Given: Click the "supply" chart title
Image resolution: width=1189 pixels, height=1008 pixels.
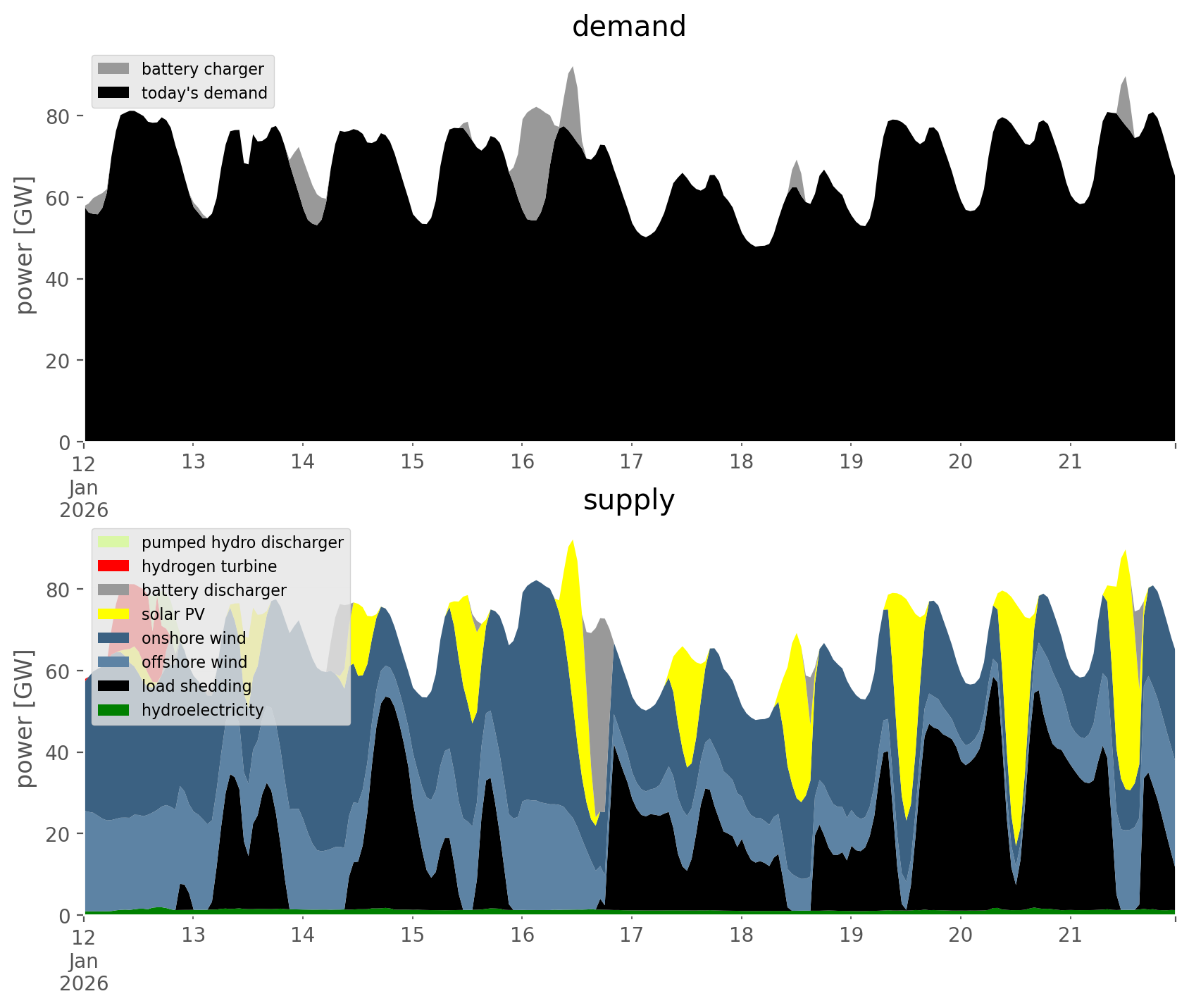Looking at the screenshot, I should 628,500.
